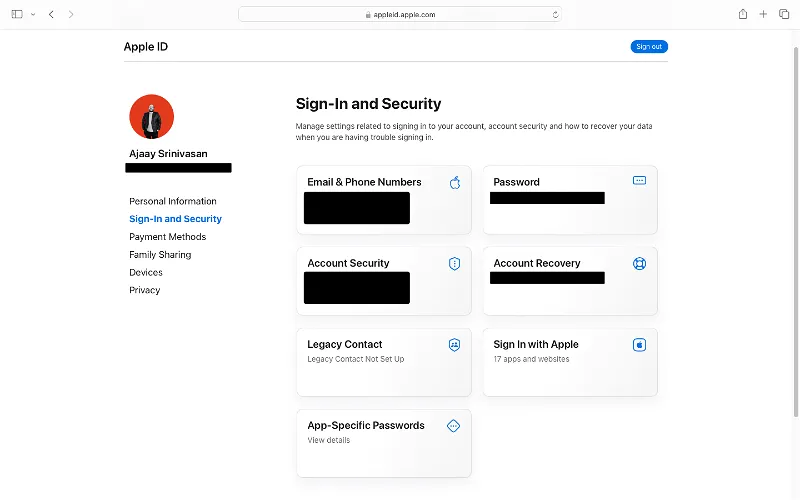Open the Share icon in the toolbar
This screenshot has width=800, height=500.
click(743, 14)
